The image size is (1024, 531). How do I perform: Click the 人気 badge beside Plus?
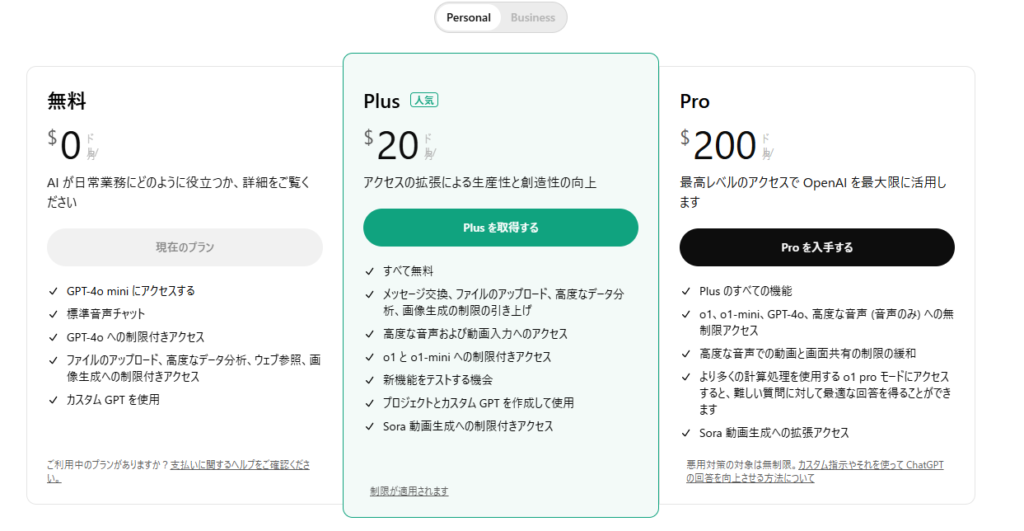tap(424, 100)
